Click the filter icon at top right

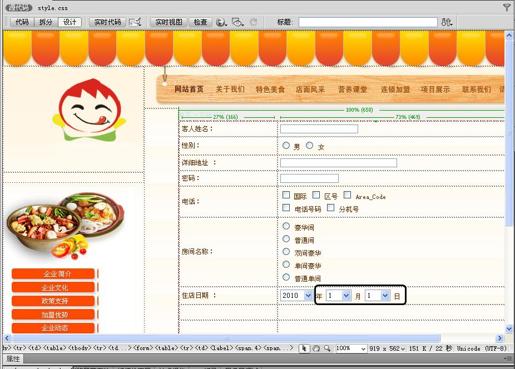[507, 7]
